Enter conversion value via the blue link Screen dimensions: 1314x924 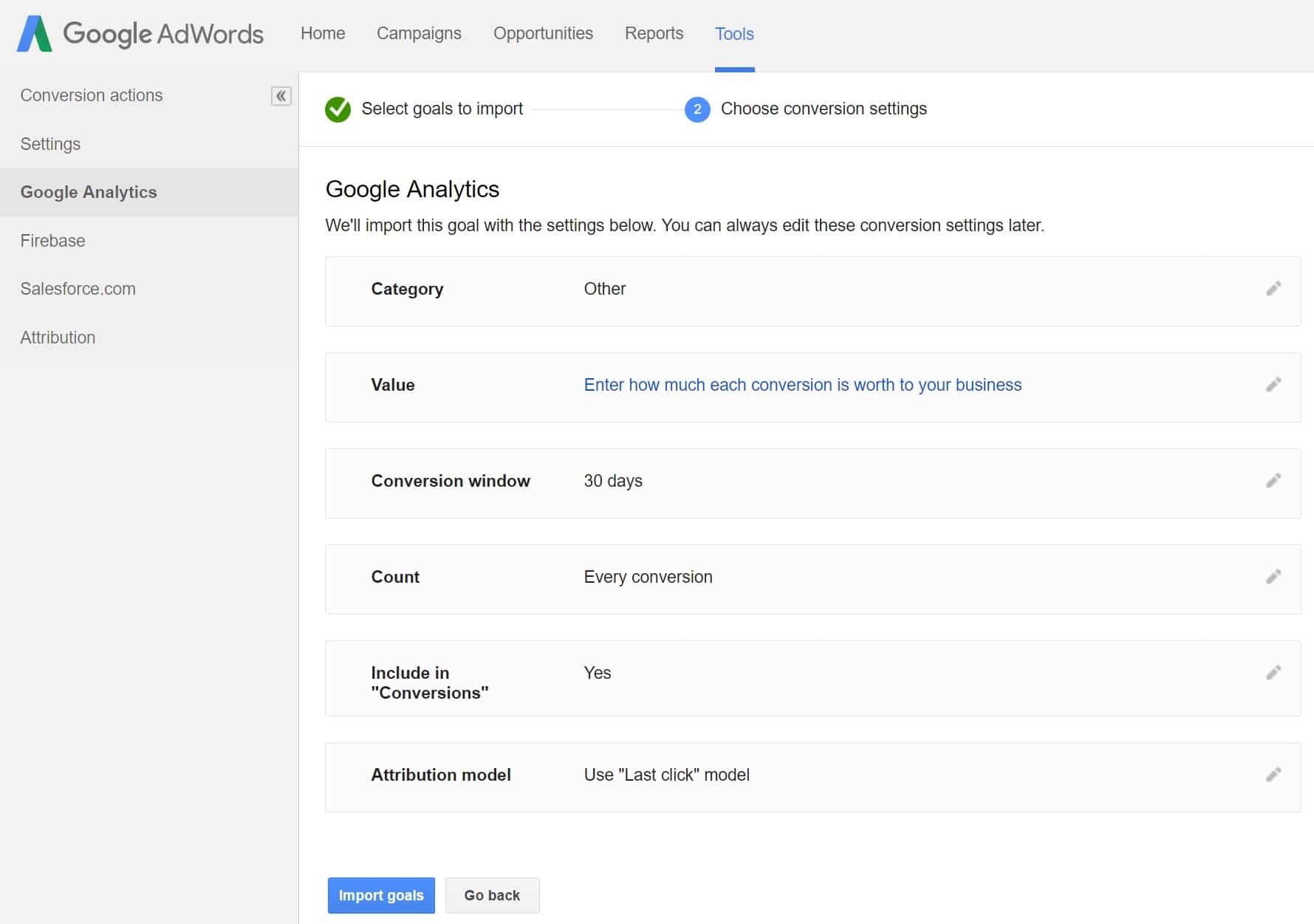(802, 385)
